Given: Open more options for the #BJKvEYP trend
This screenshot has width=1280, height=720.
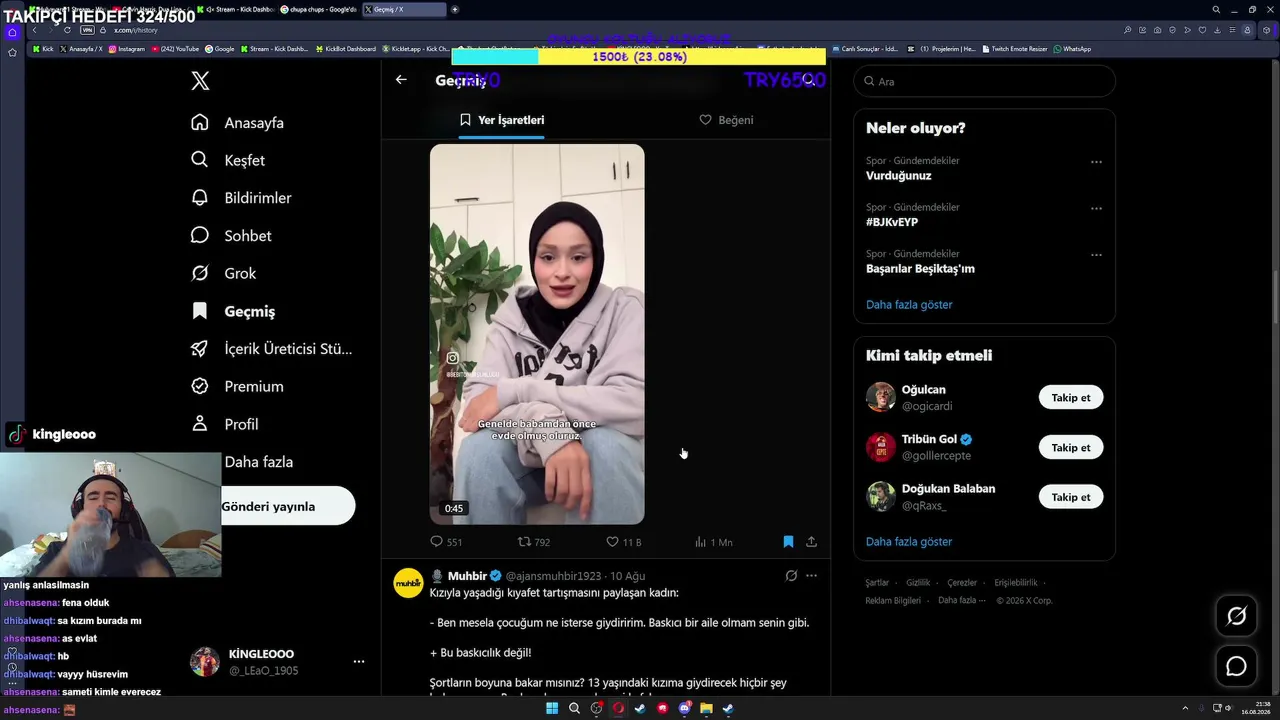Looking at the screenshot, I should pos(1096,209).
